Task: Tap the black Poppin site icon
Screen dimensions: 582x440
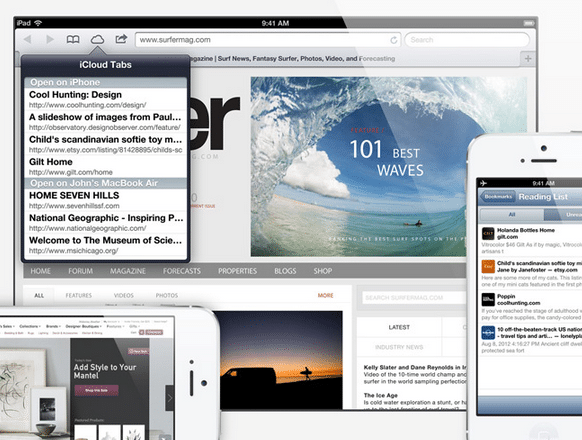Action: (488, 299)
